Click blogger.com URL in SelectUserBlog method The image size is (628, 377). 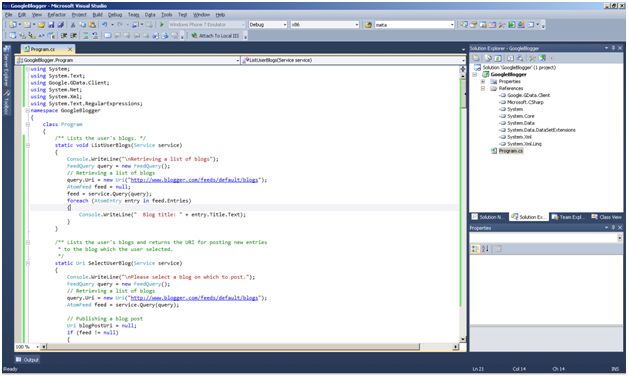coord(194,298)
